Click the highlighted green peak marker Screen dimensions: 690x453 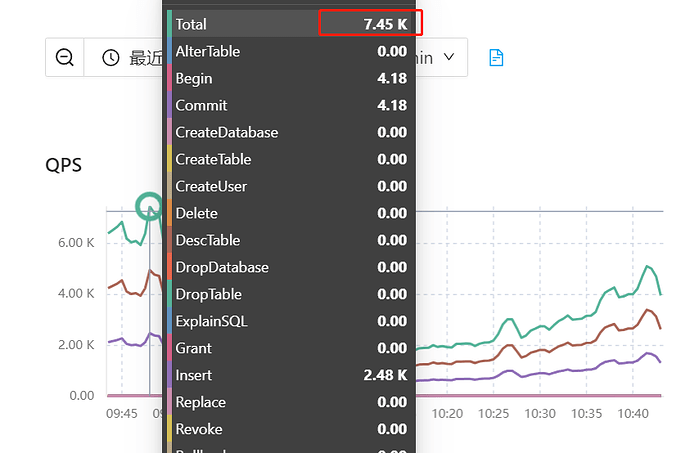point(150,206)
